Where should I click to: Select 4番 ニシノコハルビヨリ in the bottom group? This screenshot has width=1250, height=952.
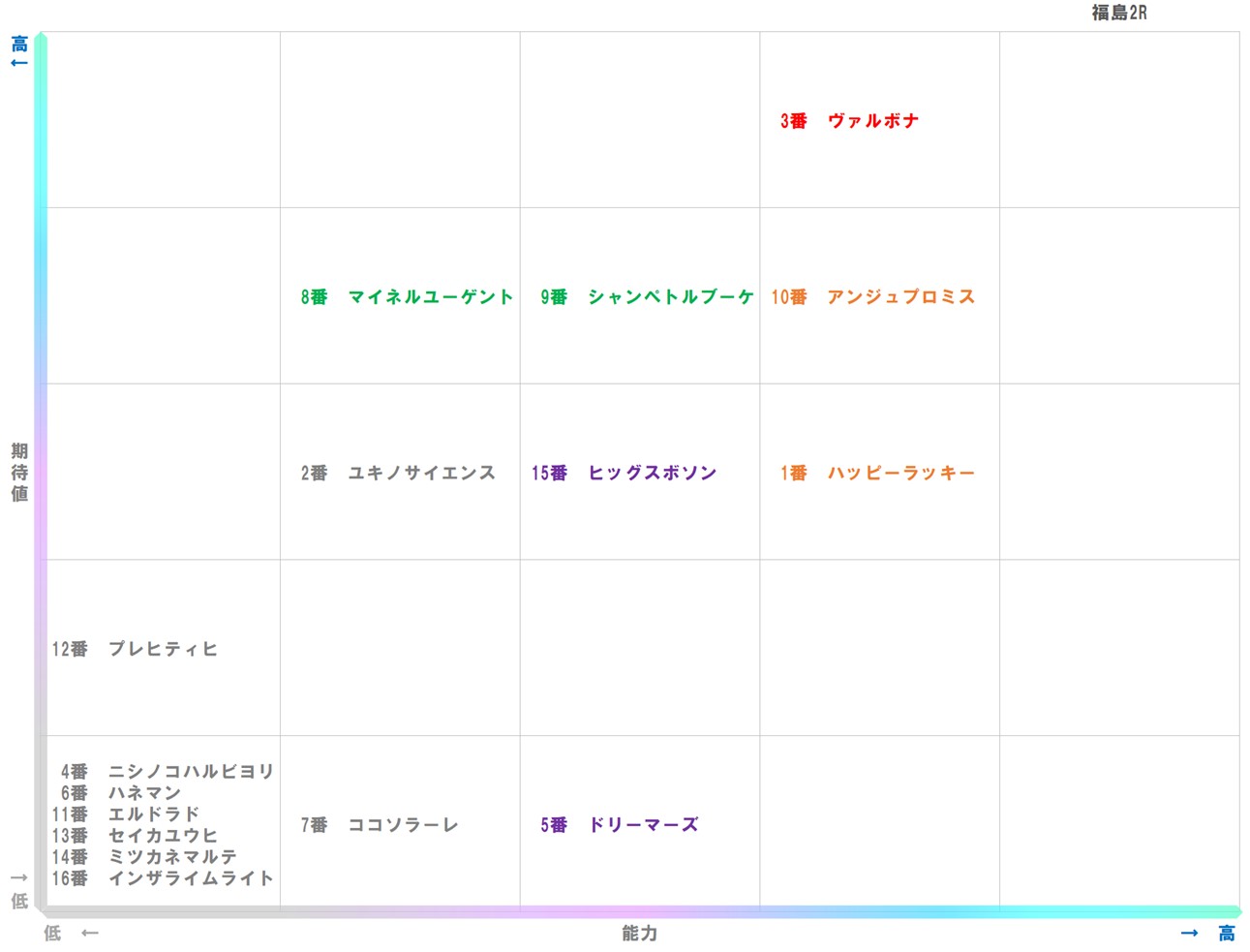[x=167, y=771]
